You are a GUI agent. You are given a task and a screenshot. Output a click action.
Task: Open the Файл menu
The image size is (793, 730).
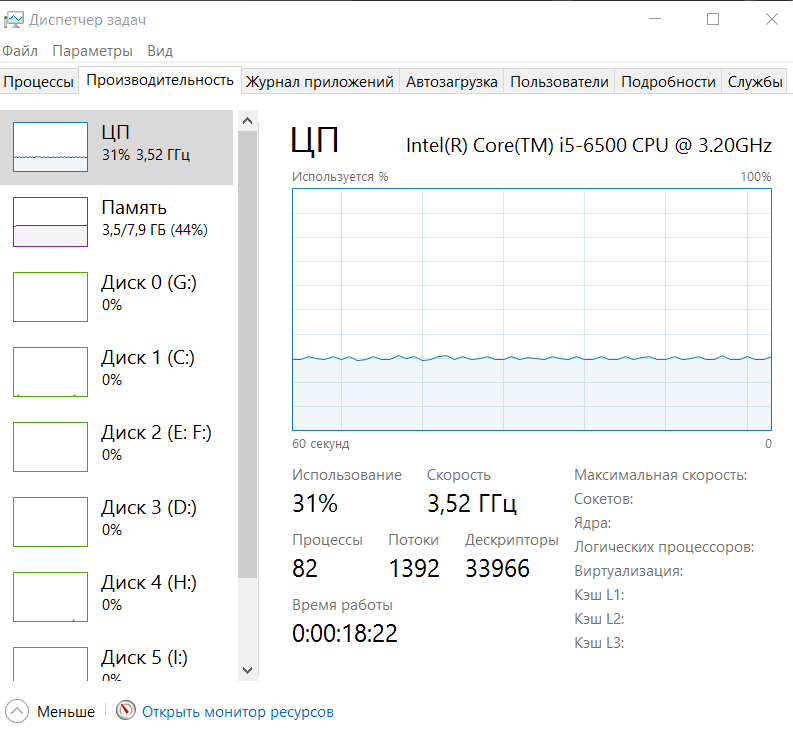(x=20, y=51)
